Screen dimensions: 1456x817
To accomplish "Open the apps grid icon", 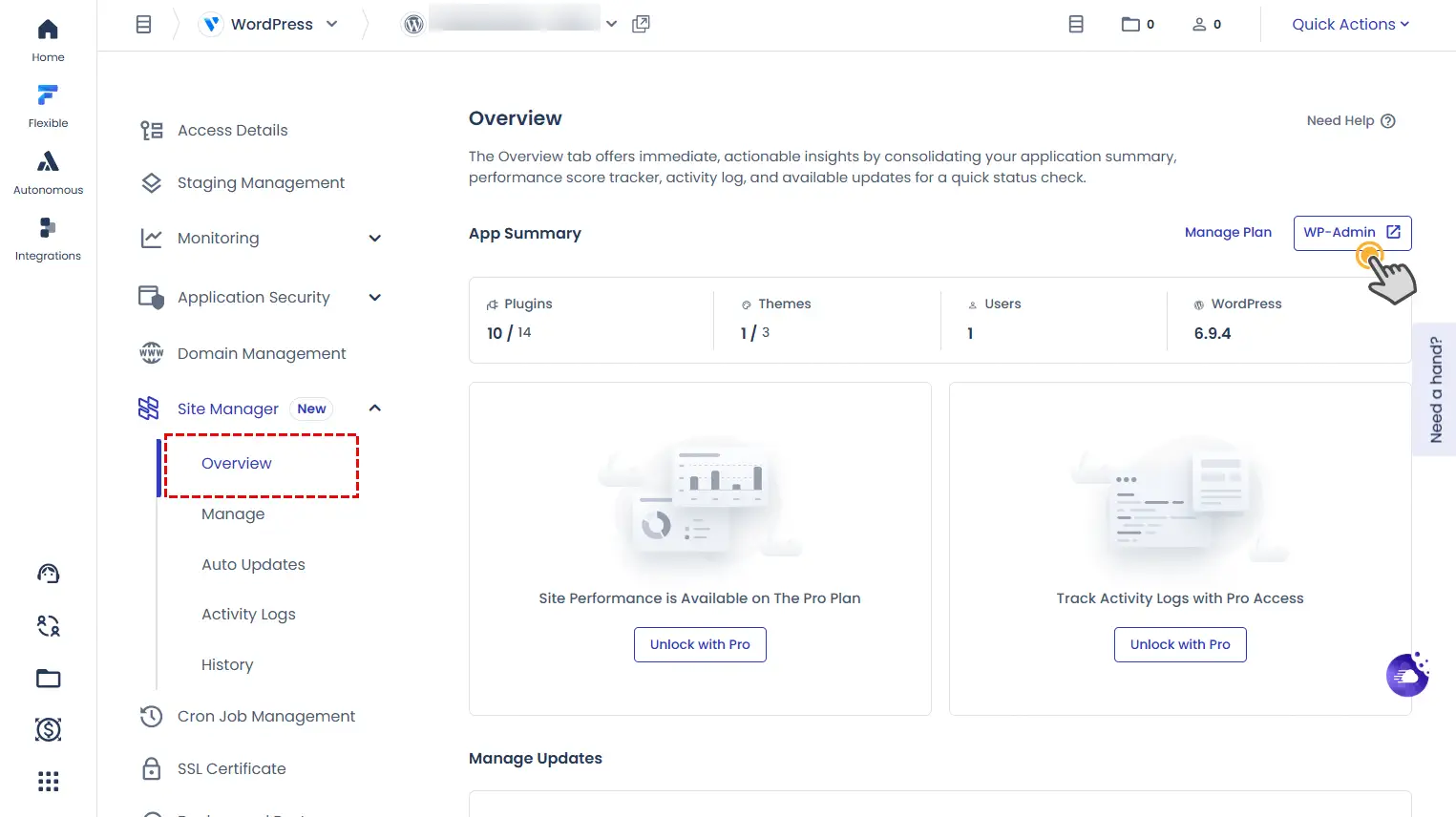I will (48, 782).
